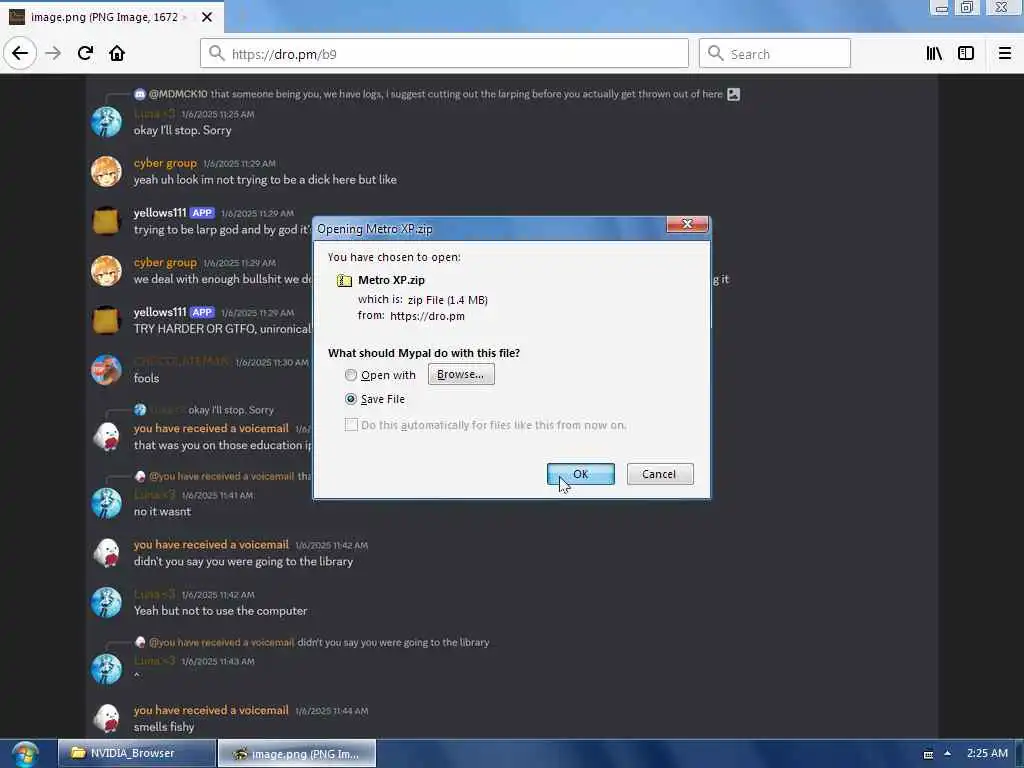Open the Library bookshelf icon

click(935, 54)
